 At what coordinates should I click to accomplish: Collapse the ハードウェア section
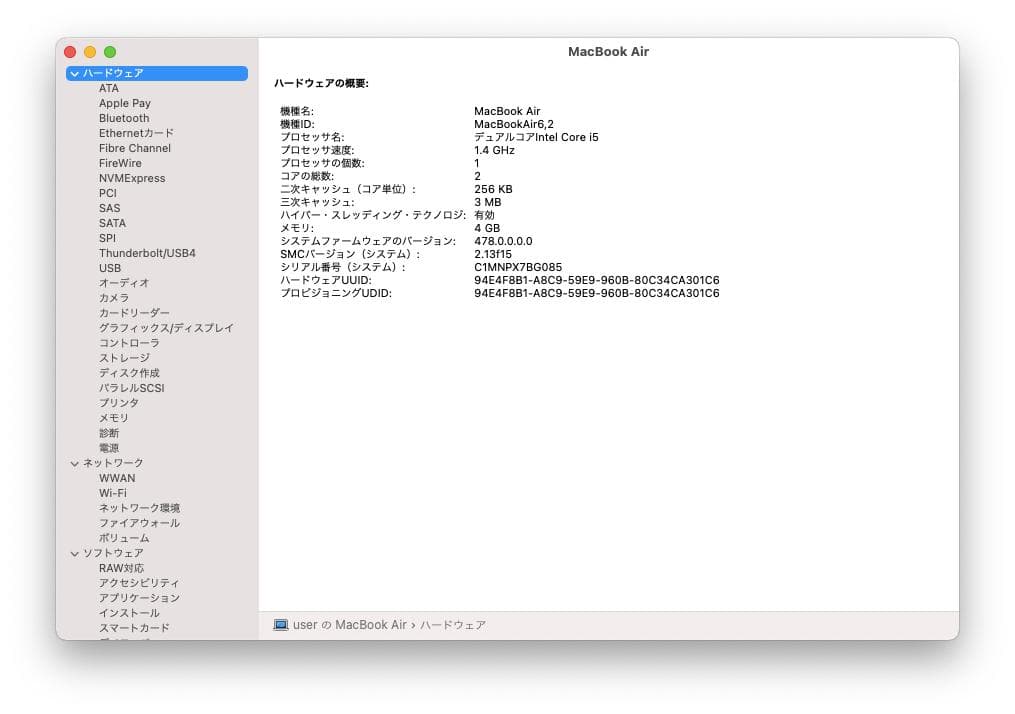coord(75,72)
